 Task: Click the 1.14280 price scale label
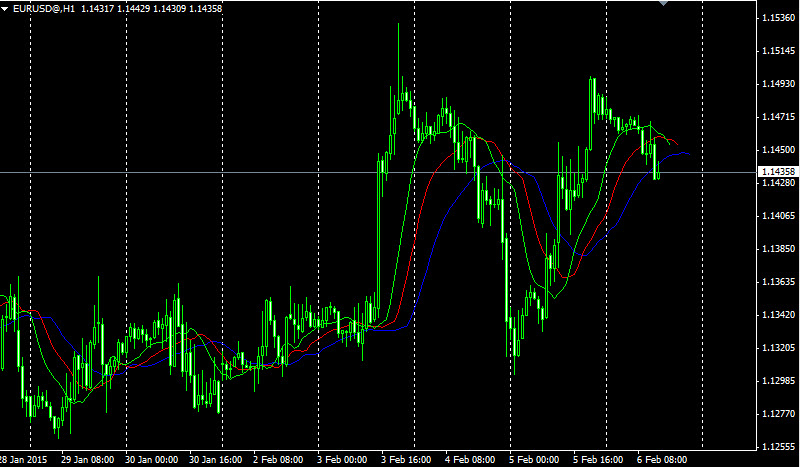pos(779,183)
